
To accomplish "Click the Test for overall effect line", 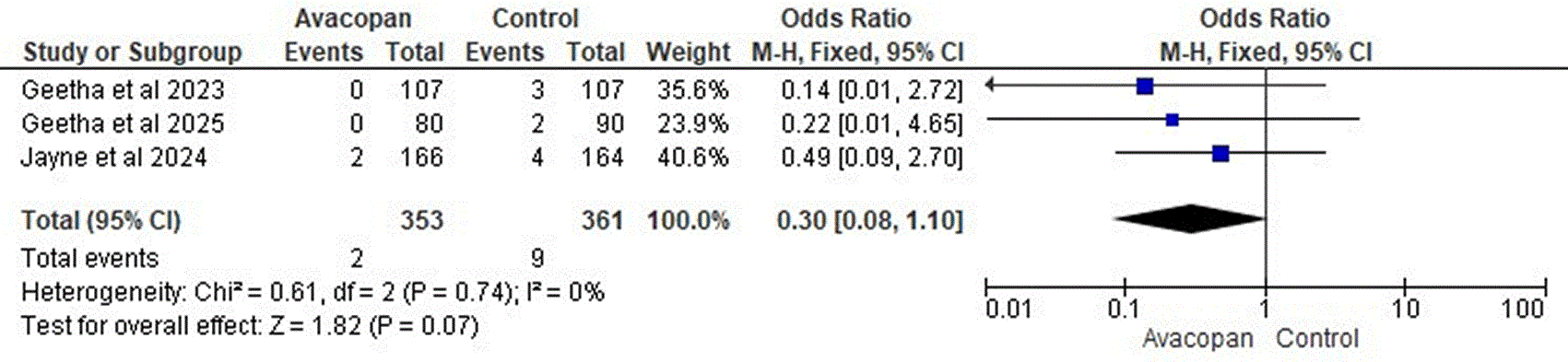I will (250, 325).
